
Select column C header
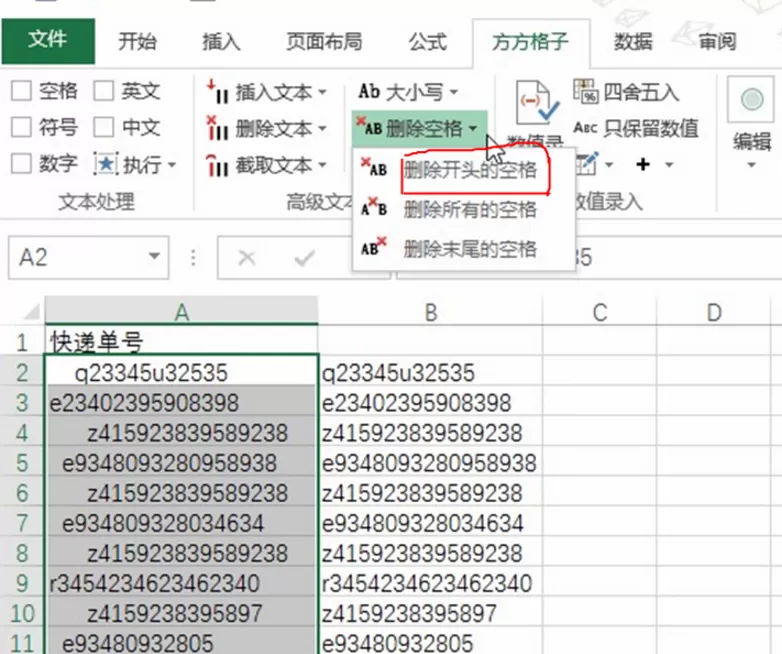599,312
